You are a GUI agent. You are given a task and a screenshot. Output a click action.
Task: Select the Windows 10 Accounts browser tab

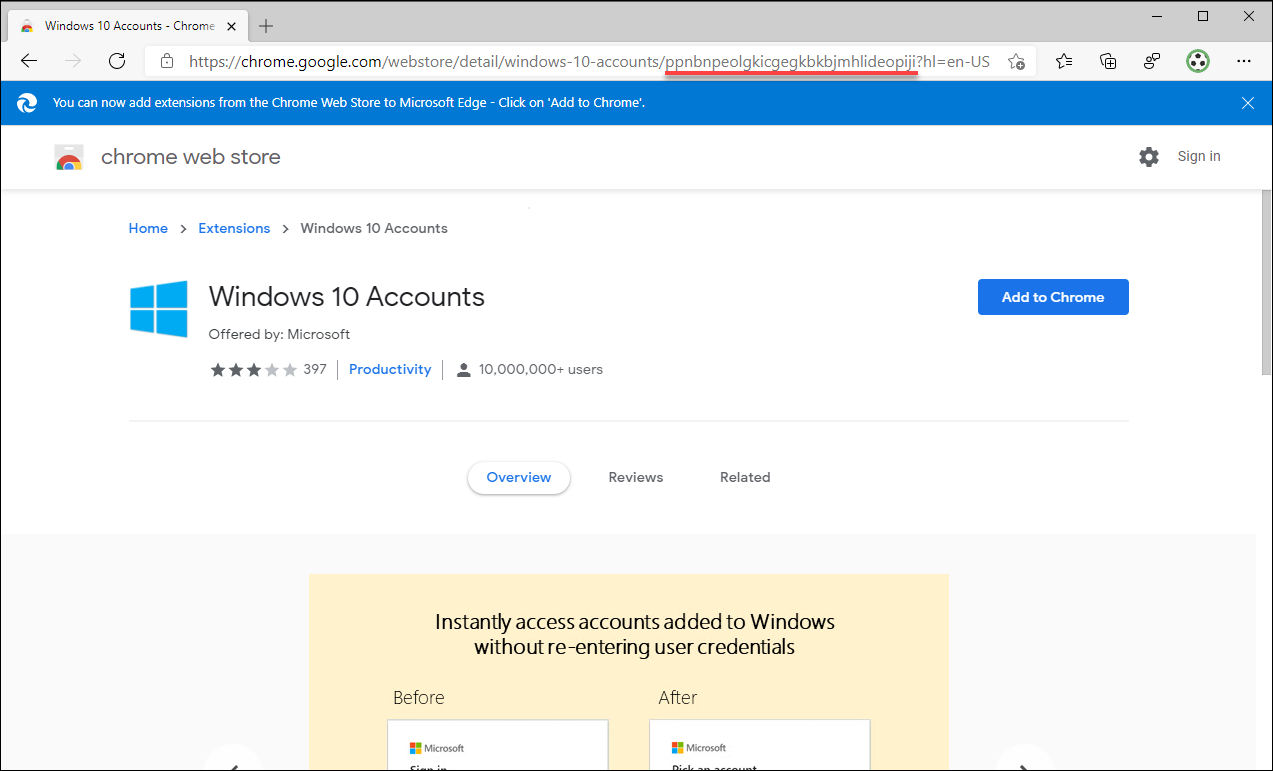click(129, 26)
